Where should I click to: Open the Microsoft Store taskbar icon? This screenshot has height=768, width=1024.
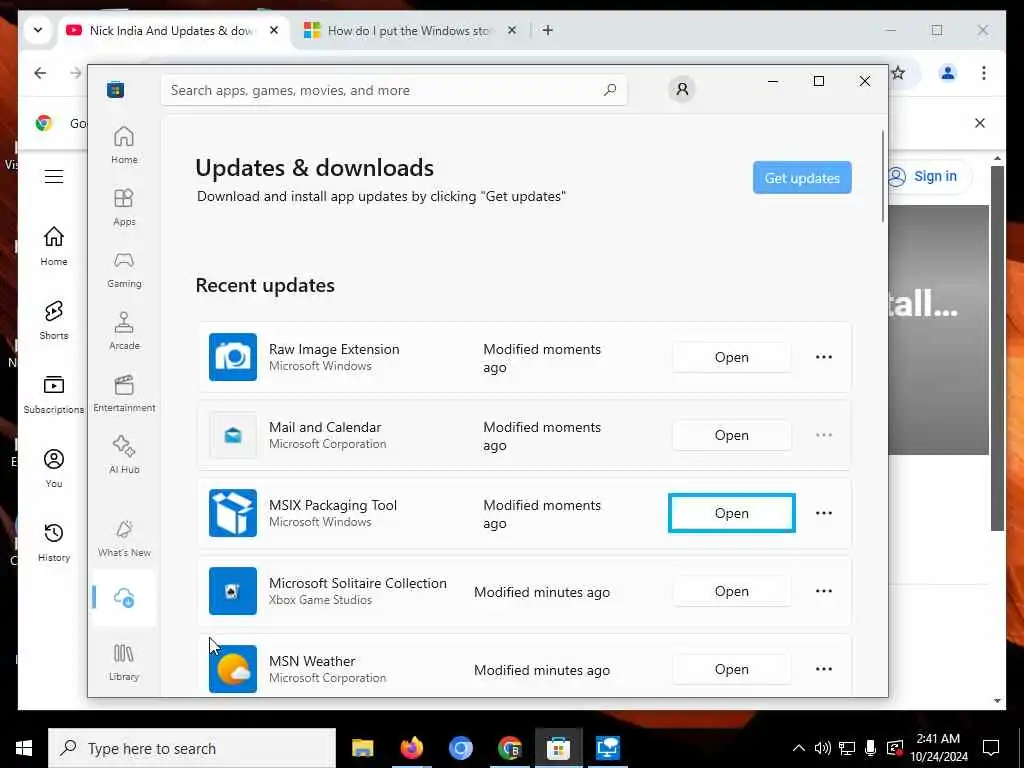pos(558,748)
